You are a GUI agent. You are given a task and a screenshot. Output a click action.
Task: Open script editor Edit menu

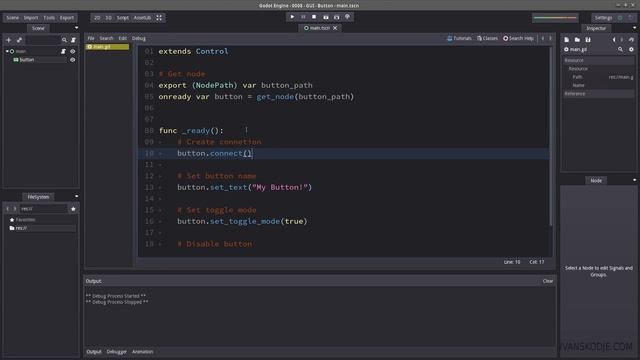pos(122,38)
